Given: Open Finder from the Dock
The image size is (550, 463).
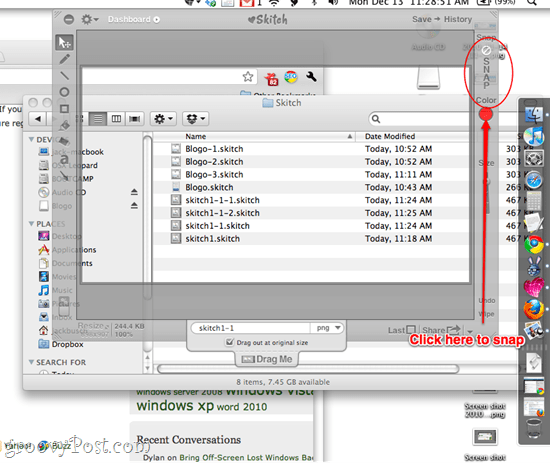Looking at the screenshot, I should point(534,114).
